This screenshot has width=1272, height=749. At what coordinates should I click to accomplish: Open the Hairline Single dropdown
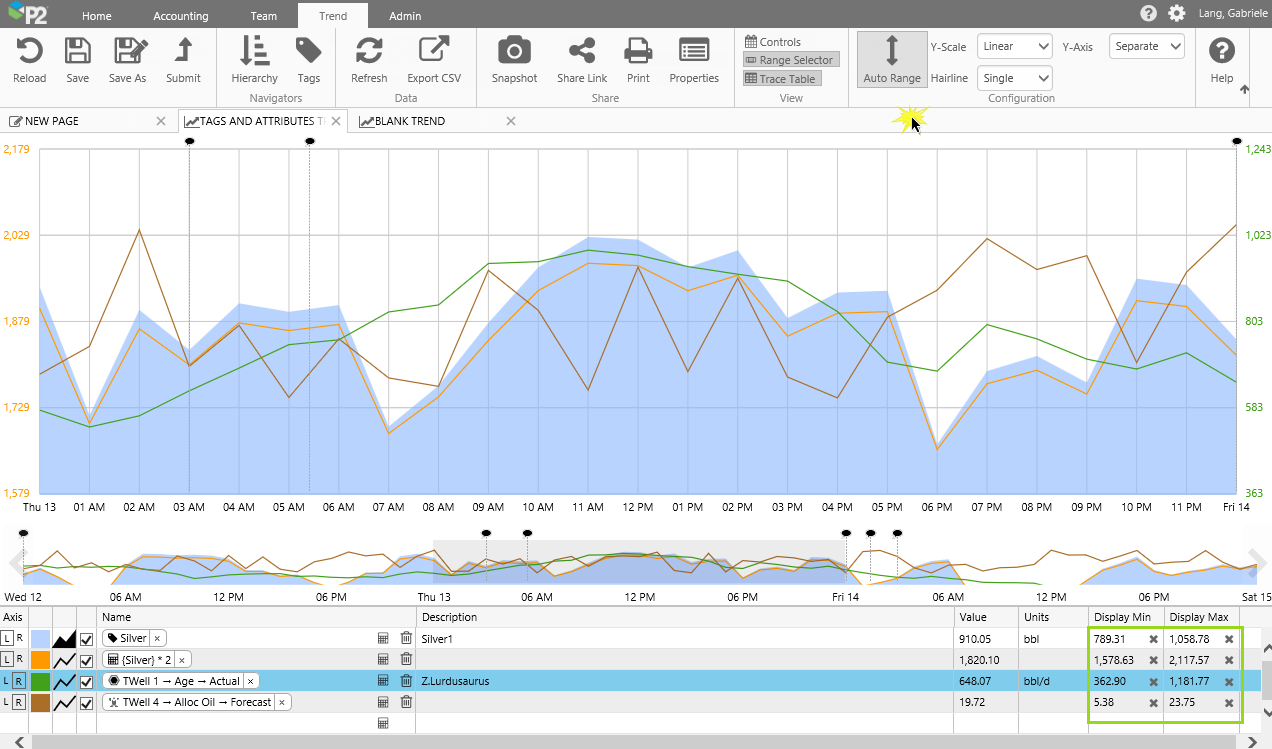[1014, 78]
